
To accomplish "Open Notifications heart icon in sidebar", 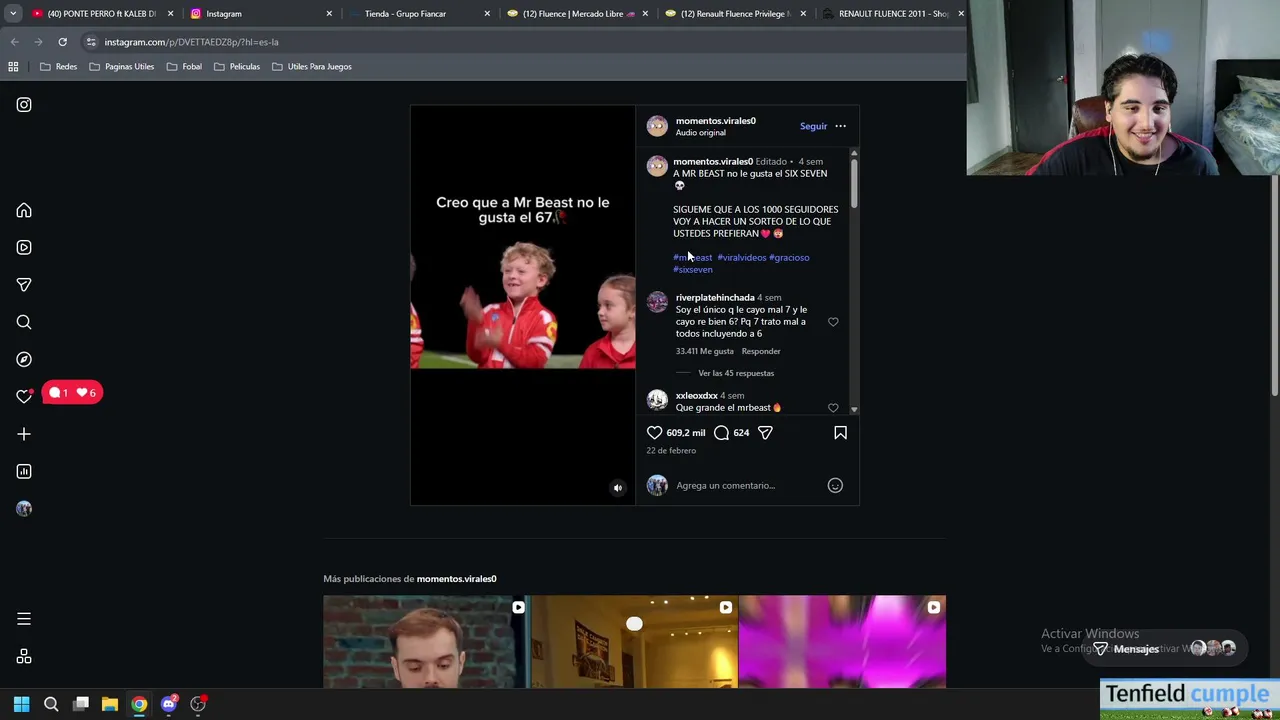I will point(24,397).
